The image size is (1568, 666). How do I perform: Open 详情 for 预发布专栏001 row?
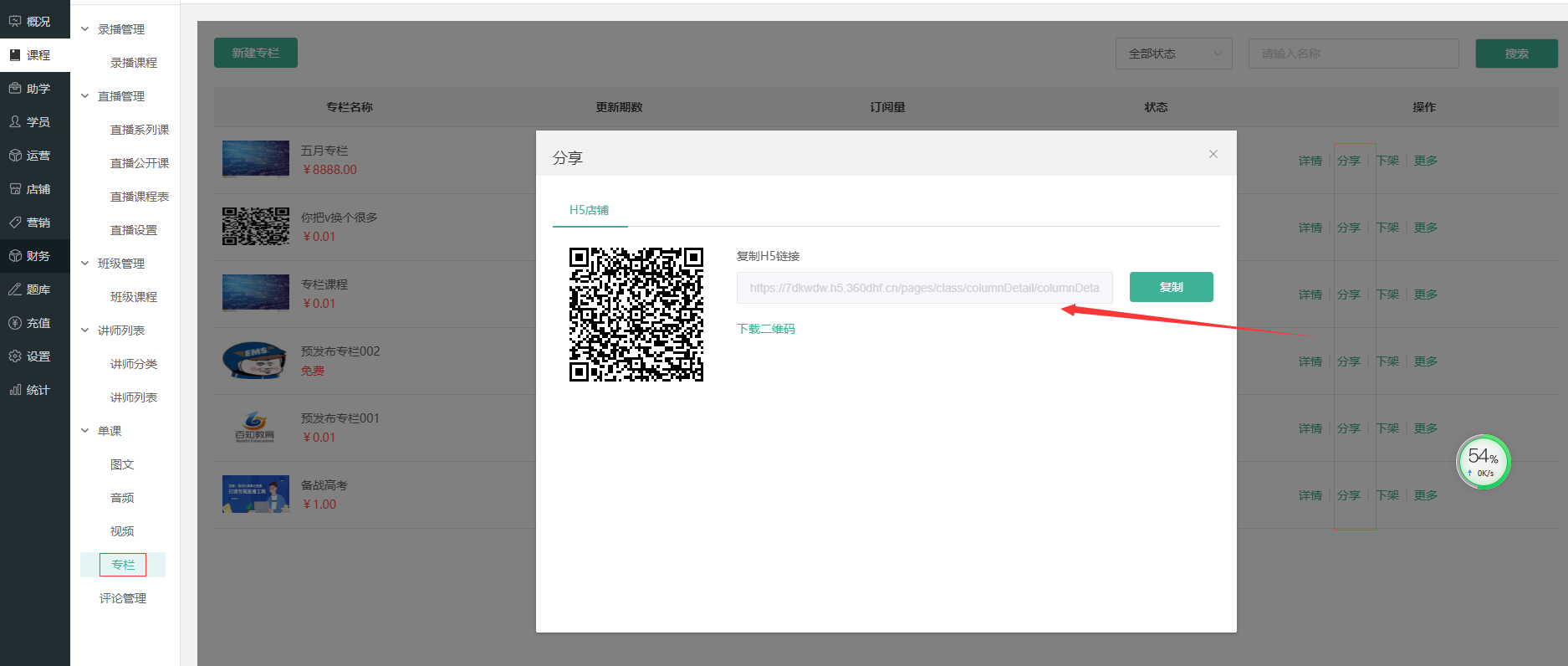click(1310, 428)
